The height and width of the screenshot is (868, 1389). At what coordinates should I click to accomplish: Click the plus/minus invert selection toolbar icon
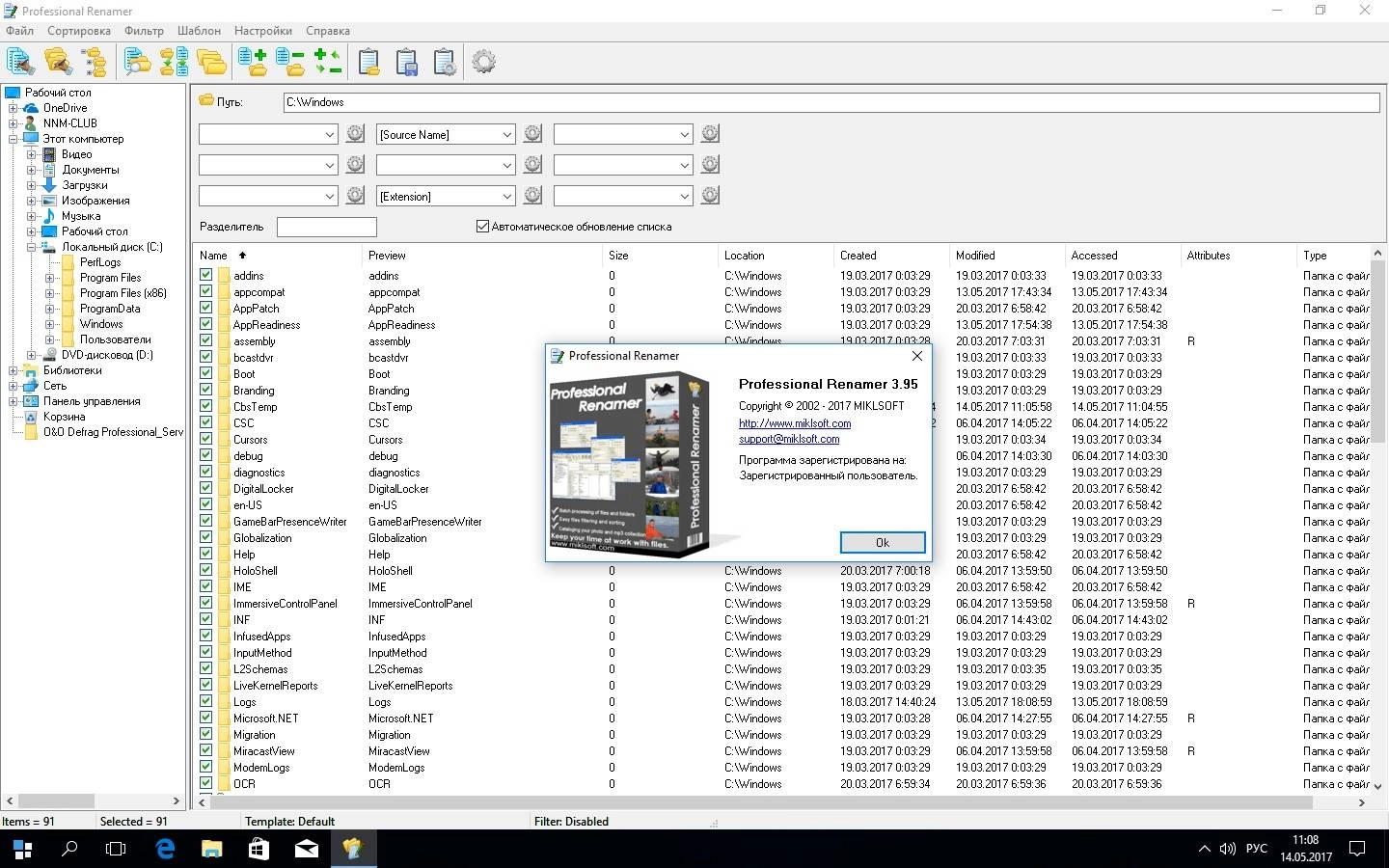point(328,62)
